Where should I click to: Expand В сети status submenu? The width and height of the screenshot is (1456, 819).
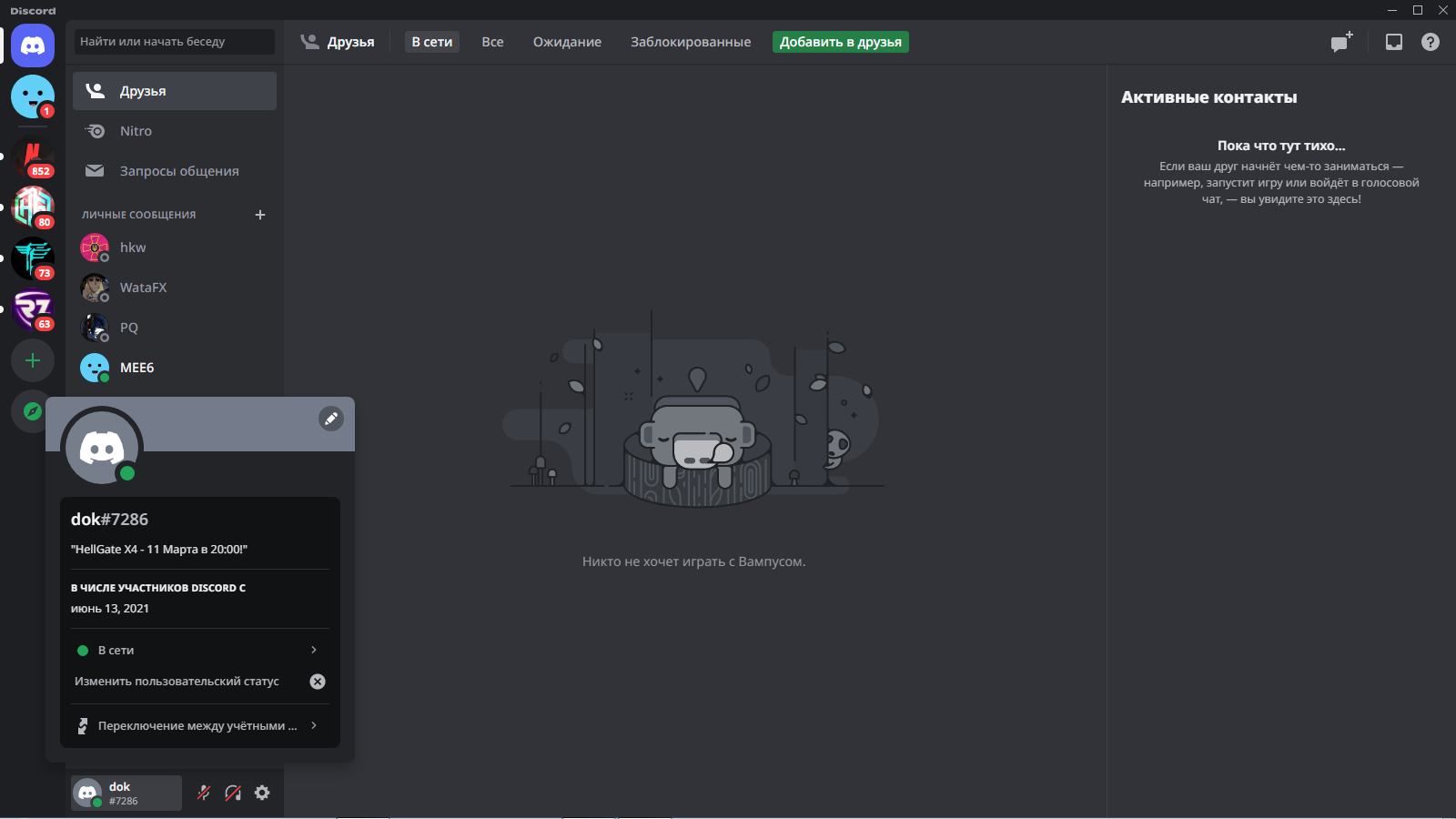(x=200, y=650)
